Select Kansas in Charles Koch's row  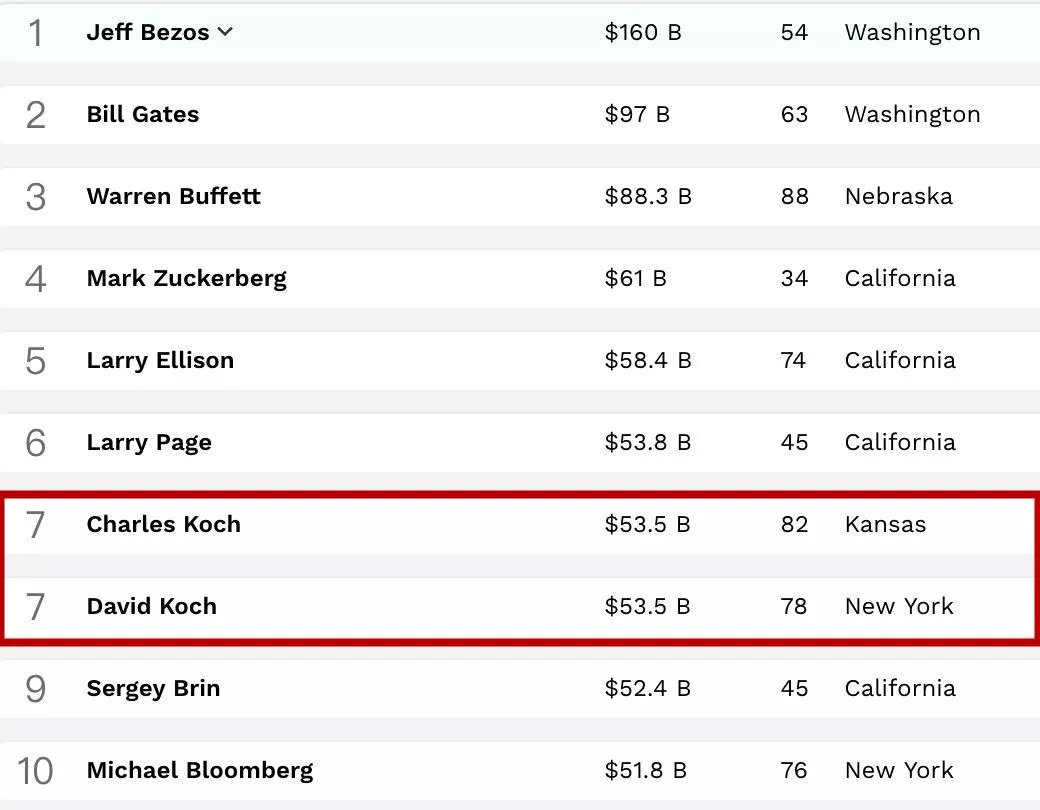885,524
